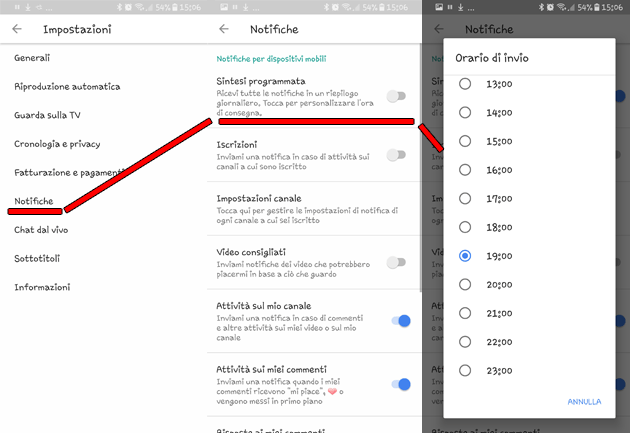Choose the 16:00 radio button

pos(465,170)
